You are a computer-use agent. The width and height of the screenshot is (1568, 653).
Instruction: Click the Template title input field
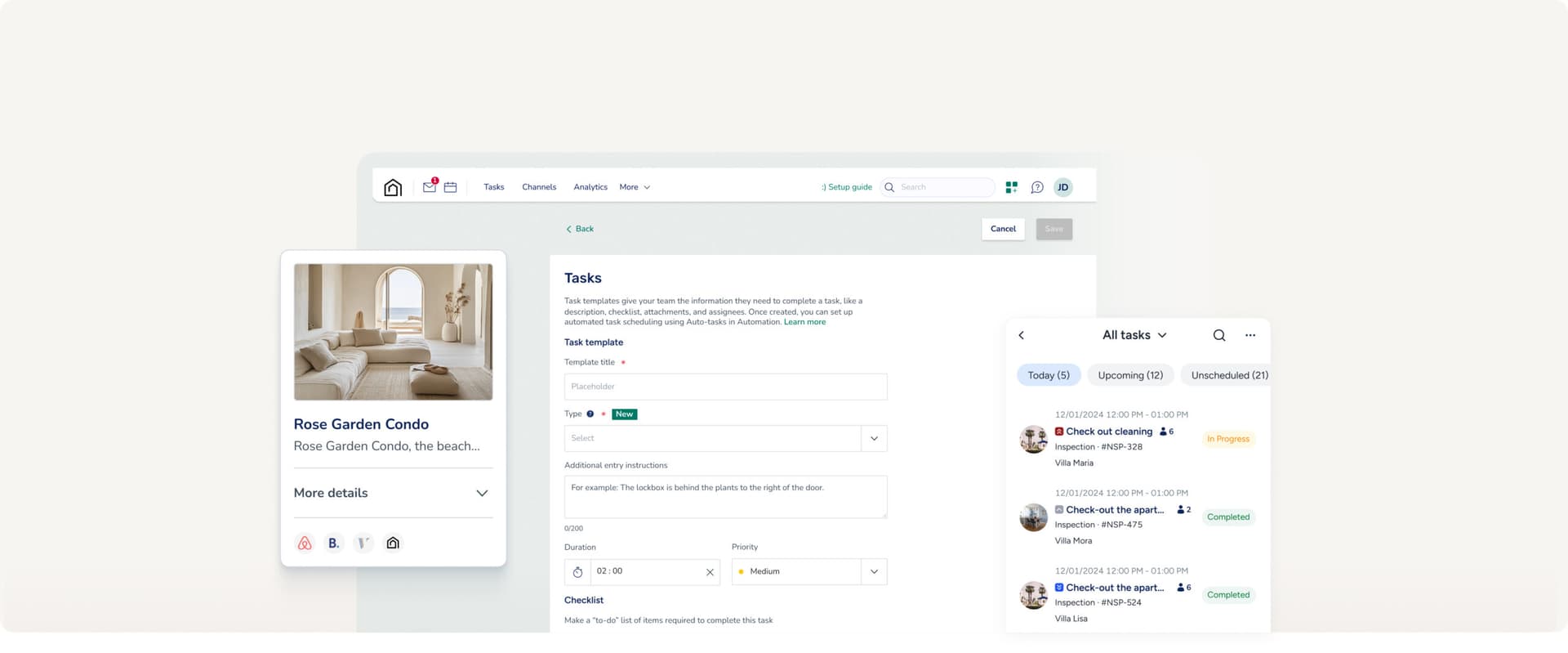pos(724,387)
